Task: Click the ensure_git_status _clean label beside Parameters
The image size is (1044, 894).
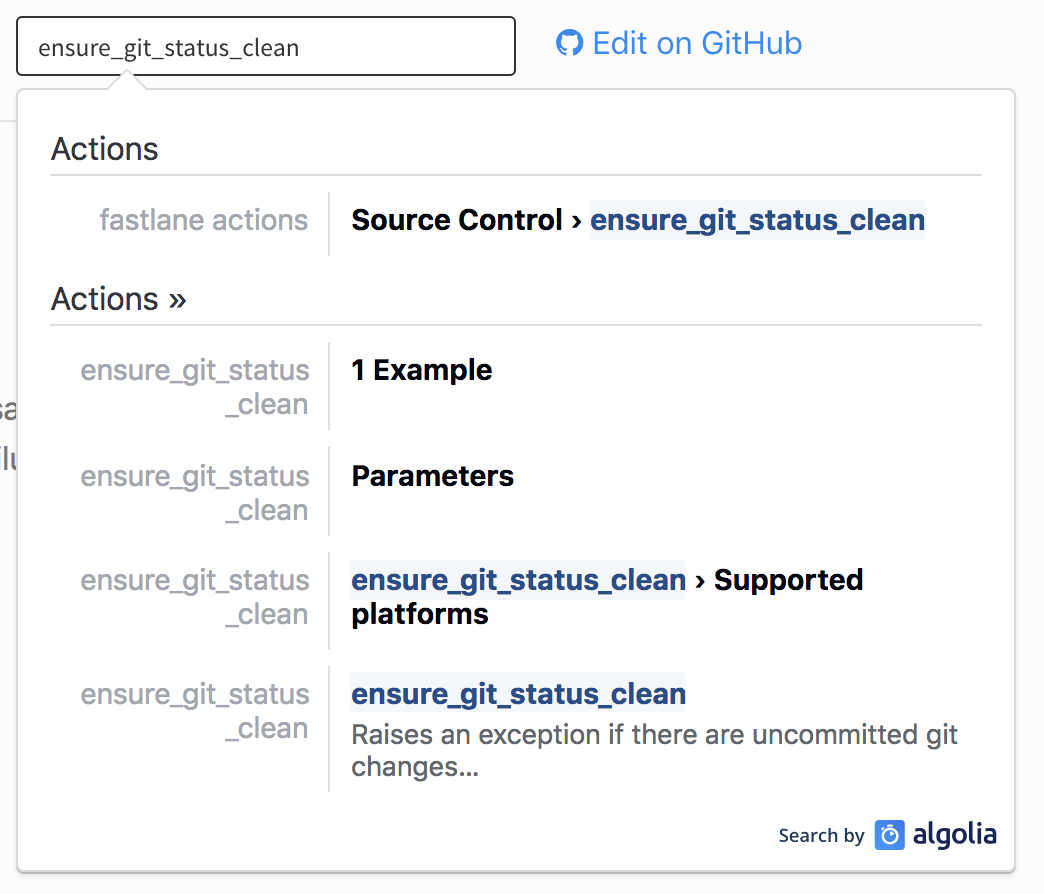Action: point(195,492)
